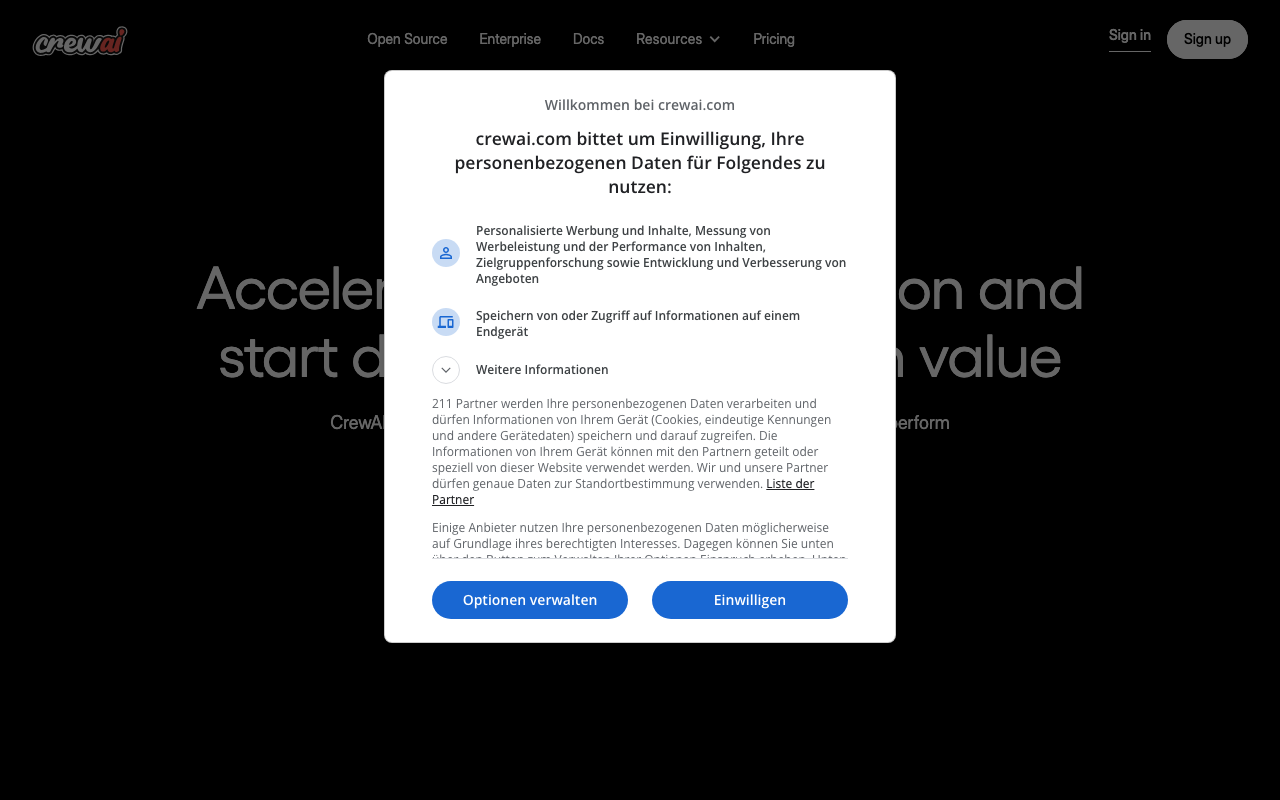Click the Optionen verwalten button

(x=530, y=600)
